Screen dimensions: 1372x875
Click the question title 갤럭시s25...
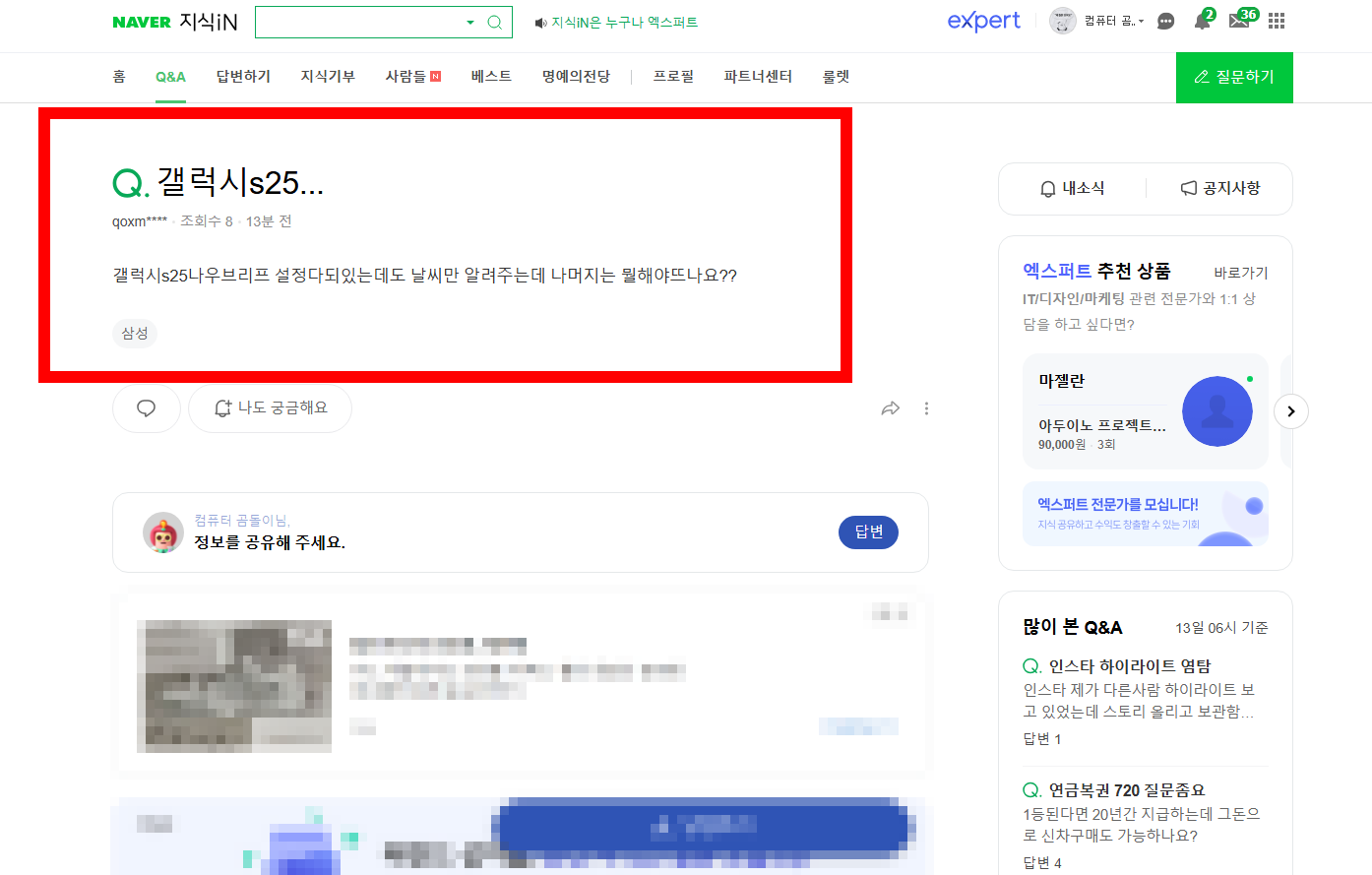[x=239, y=182]
